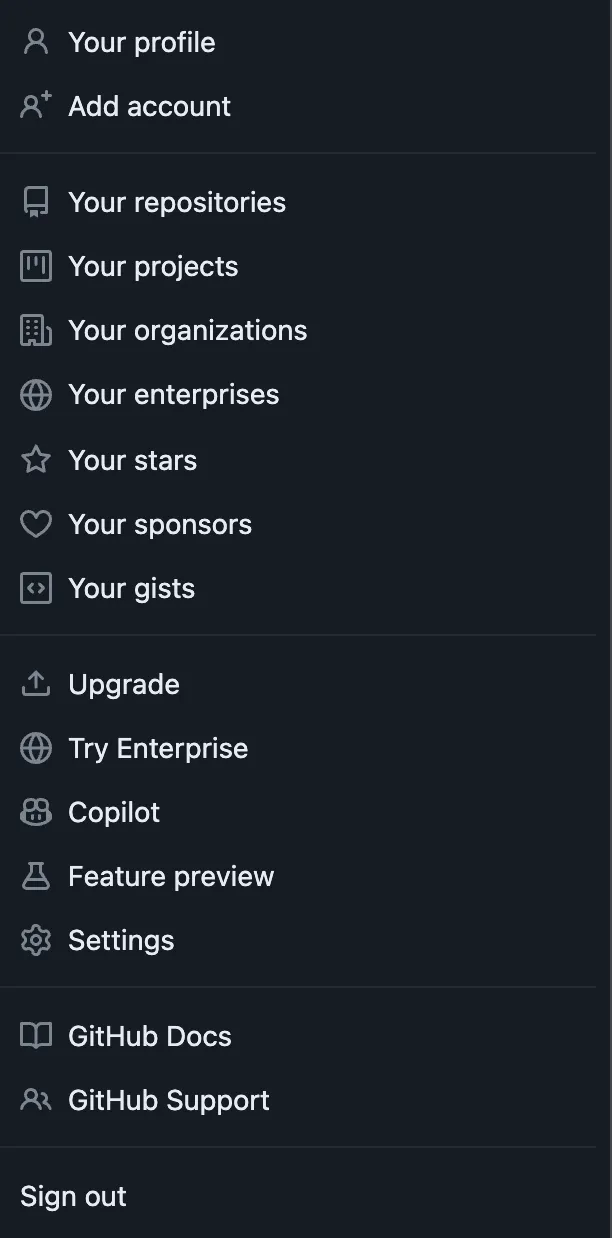Click the building icon for Your organizations

pos(36,330)
